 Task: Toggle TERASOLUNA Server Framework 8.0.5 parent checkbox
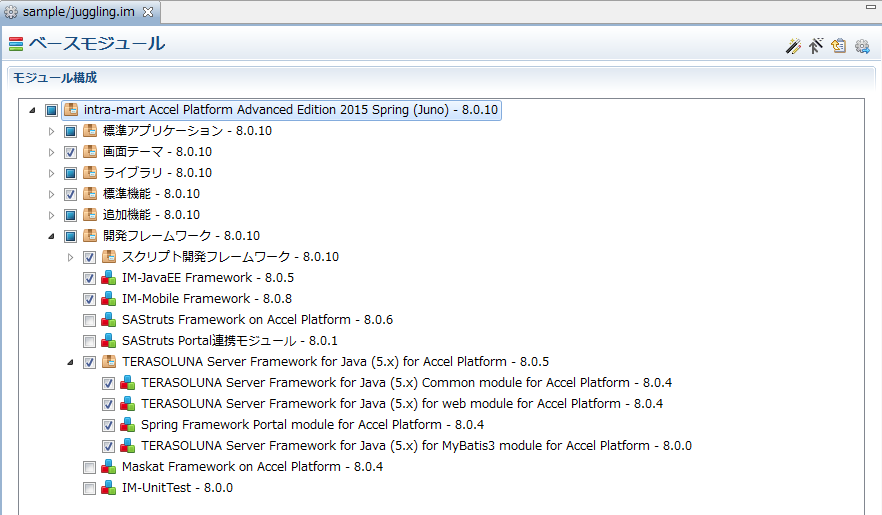click(x=89, y=362)
